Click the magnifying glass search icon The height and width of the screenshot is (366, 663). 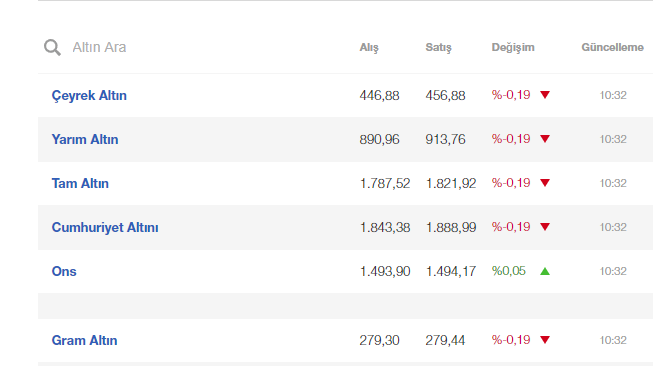(52, 47)
